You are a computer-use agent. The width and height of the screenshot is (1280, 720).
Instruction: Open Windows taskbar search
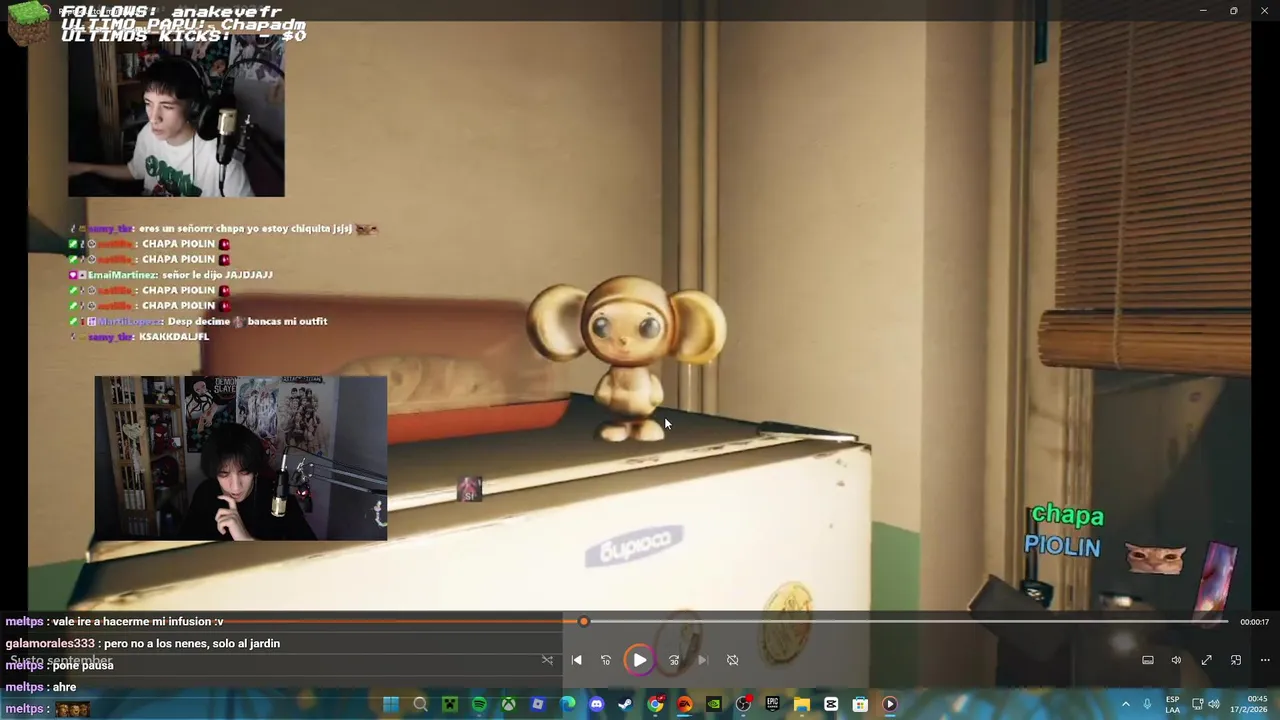[420, 704]
